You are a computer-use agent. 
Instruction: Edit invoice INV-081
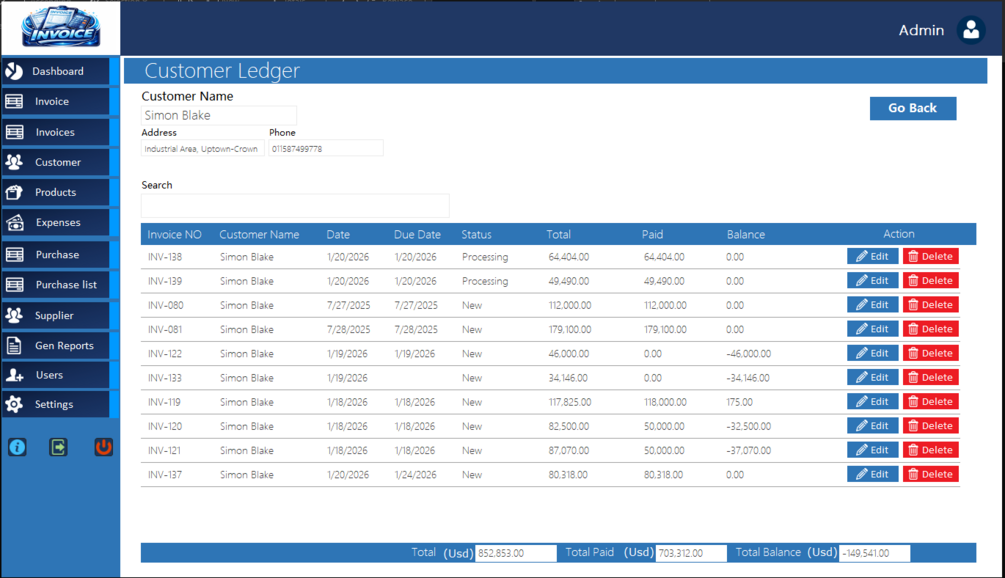pyautogui.click(x=872, y=329)
